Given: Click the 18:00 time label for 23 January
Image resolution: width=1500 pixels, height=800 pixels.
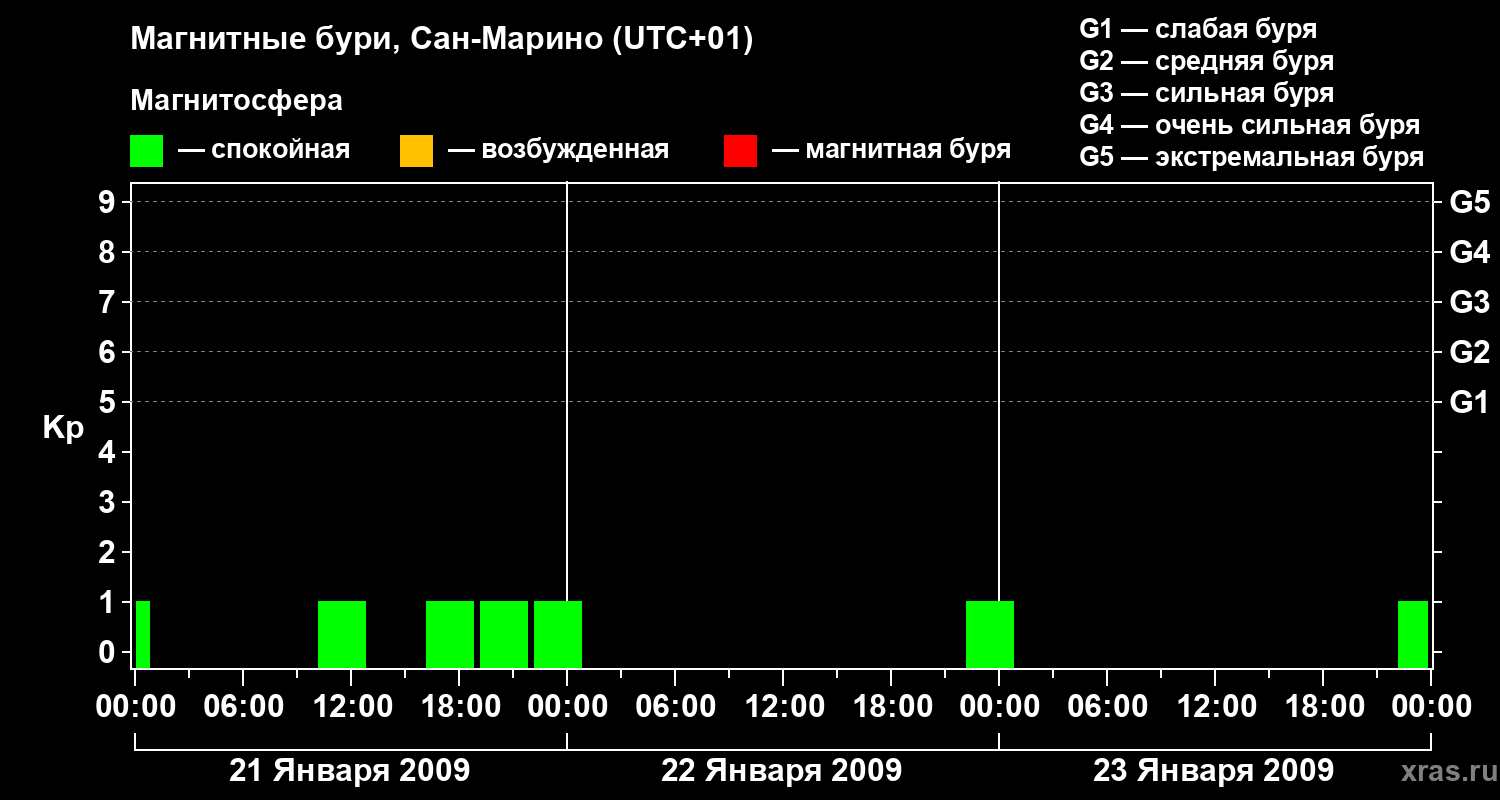Looking at the screenshot, I should tap(1323, 707).
